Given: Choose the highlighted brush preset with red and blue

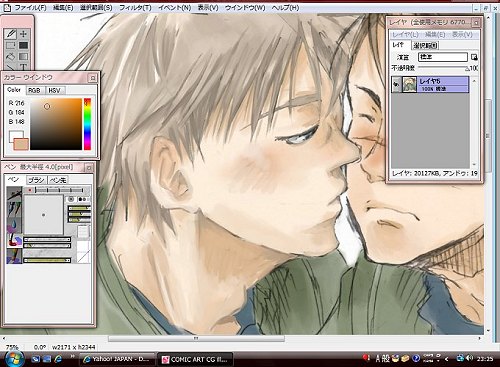Looking at the screenshot, I should [14, 240].
